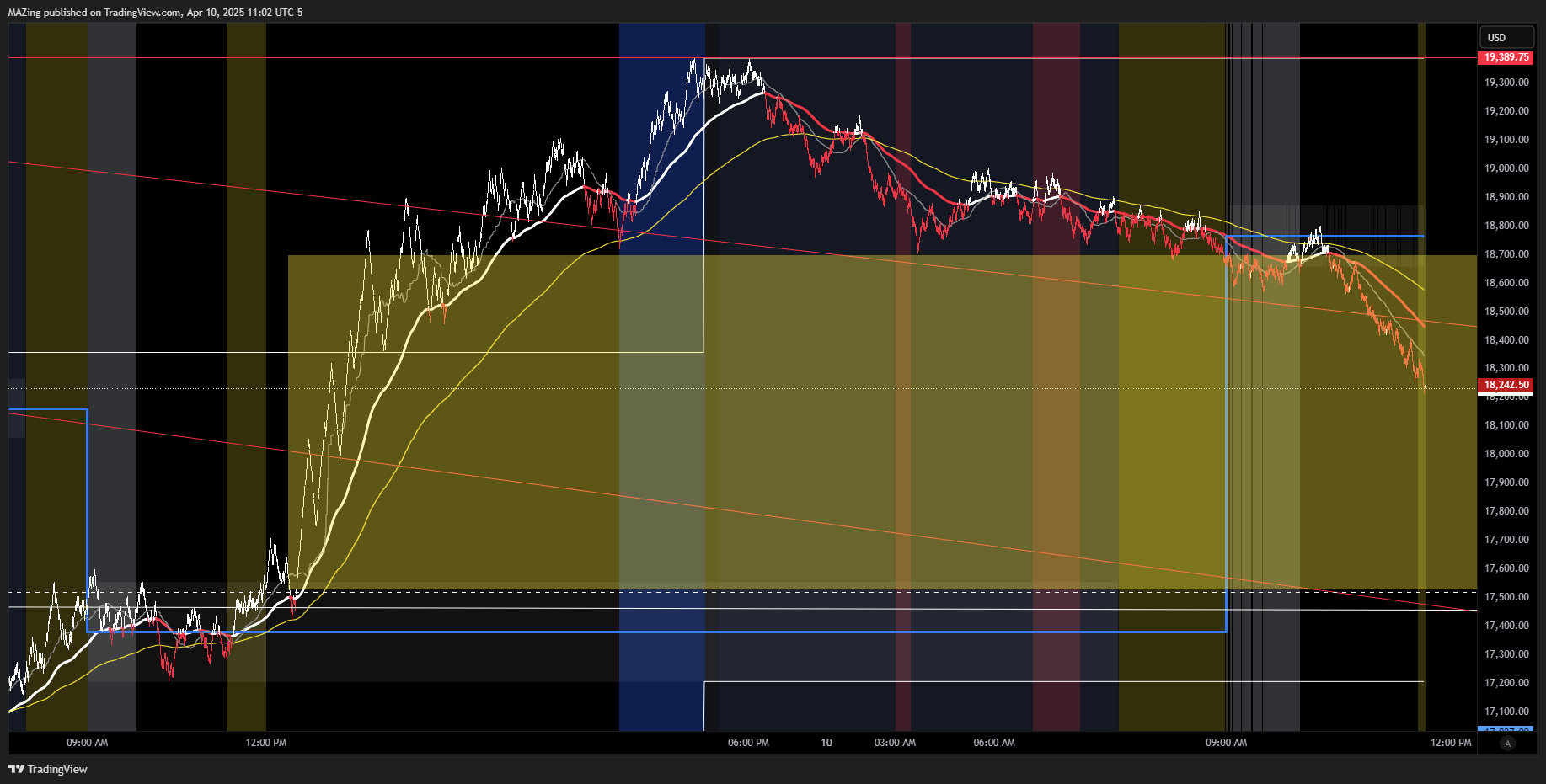
Task: Click the 17,300.00 price axis label
Action: coord(1506,654)
